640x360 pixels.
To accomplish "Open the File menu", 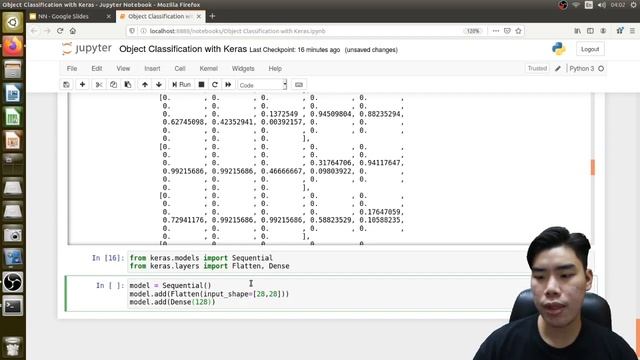I will coord(72,69).
